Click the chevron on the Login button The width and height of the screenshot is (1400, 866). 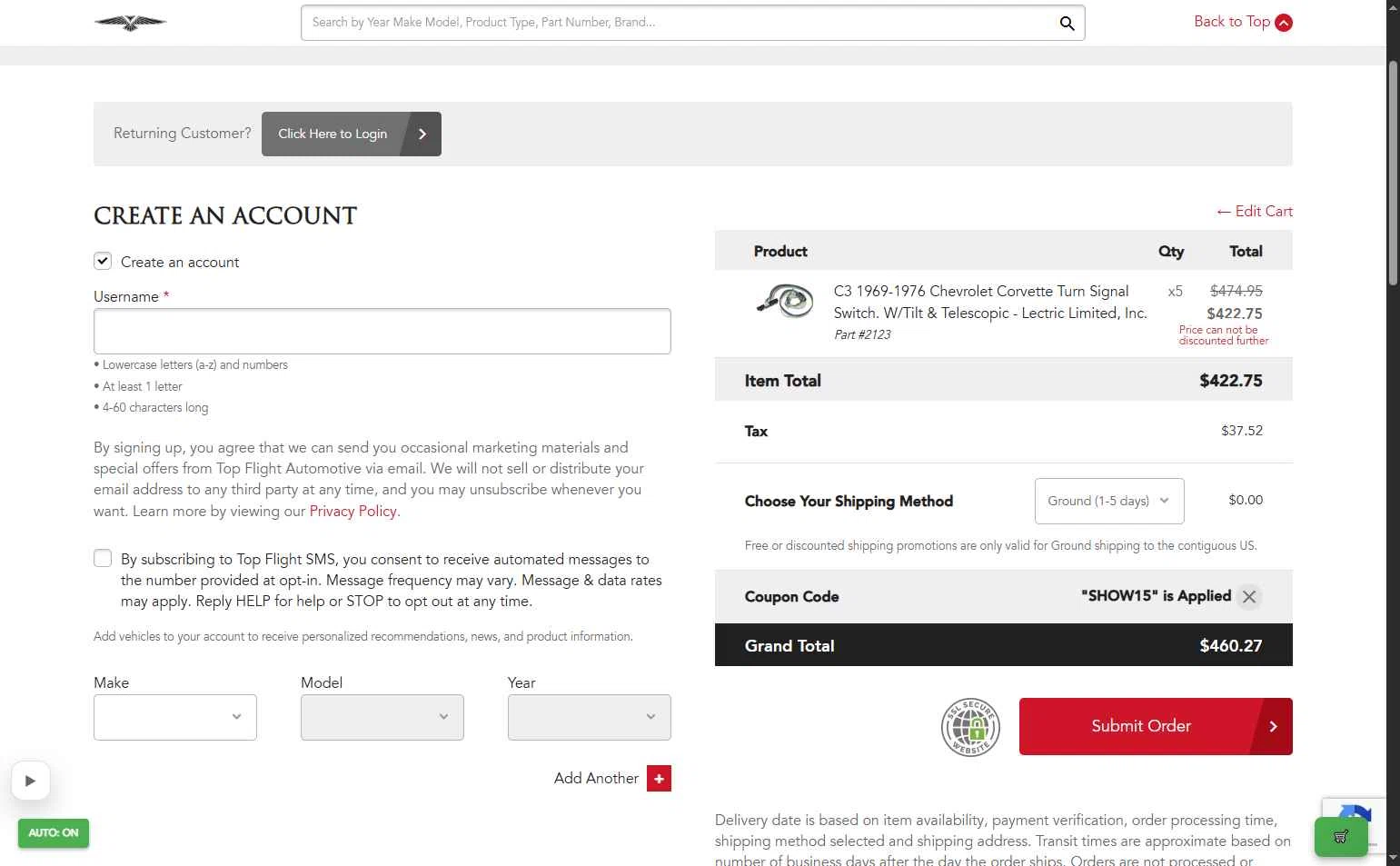tap(422, 134)
